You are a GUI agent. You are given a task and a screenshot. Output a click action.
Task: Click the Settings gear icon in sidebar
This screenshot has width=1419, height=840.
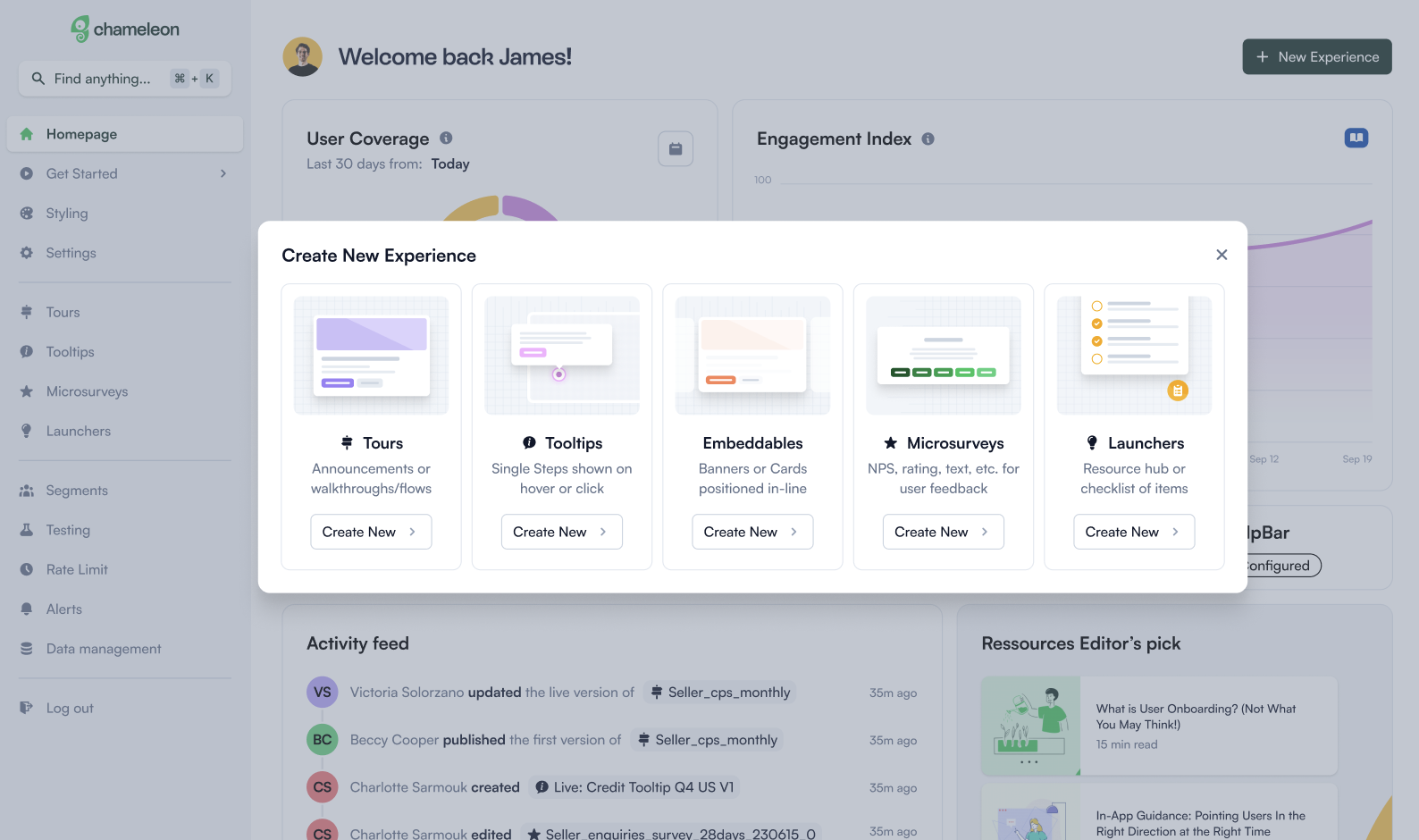pos(27,253)
